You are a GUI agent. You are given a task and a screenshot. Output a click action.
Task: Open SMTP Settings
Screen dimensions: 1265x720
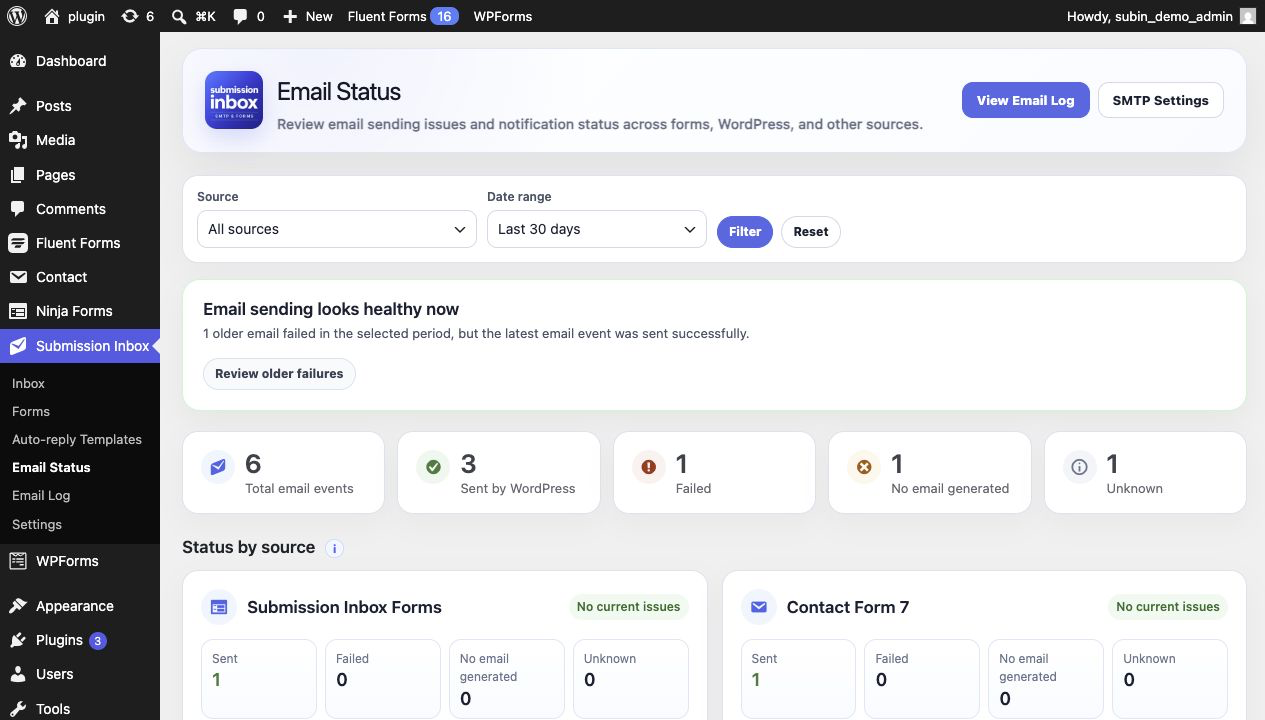click(1161, 100)
